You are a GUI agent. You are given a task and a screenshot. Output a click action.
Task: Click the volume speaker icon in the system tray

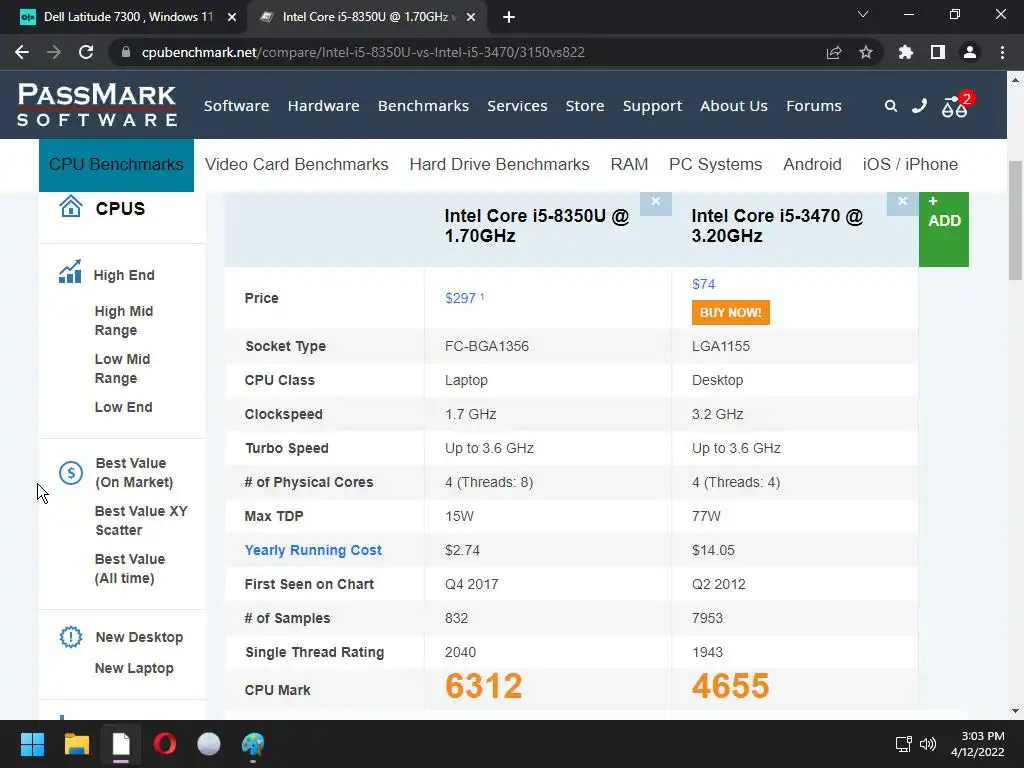pos(927,744)
